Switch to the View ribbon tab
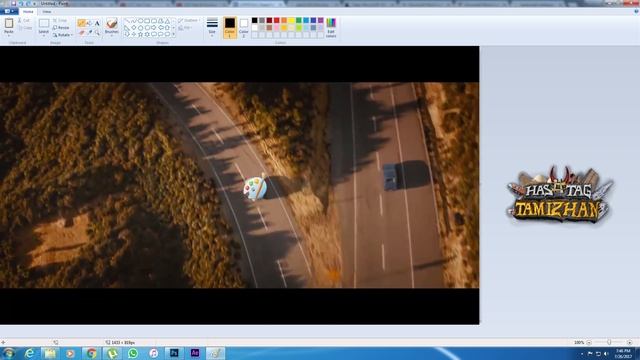Screen dimensions: 640x360 click(x=47, y=11)
